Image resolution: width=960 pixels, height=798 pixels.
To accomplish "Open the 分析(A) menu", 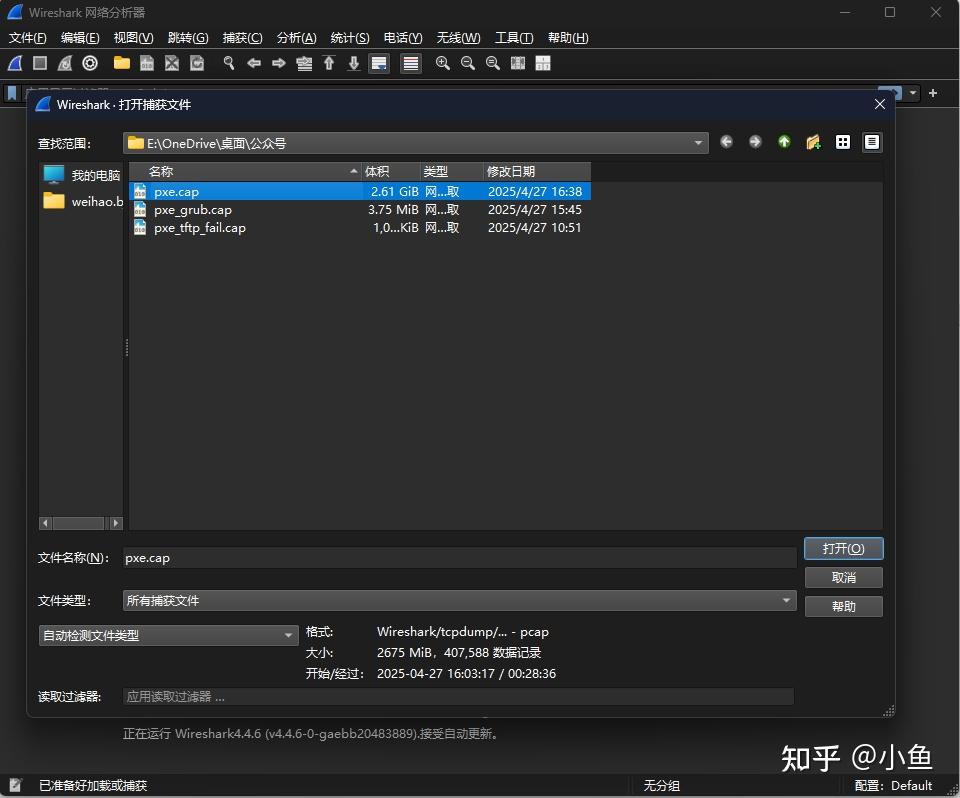I will 296,38.
